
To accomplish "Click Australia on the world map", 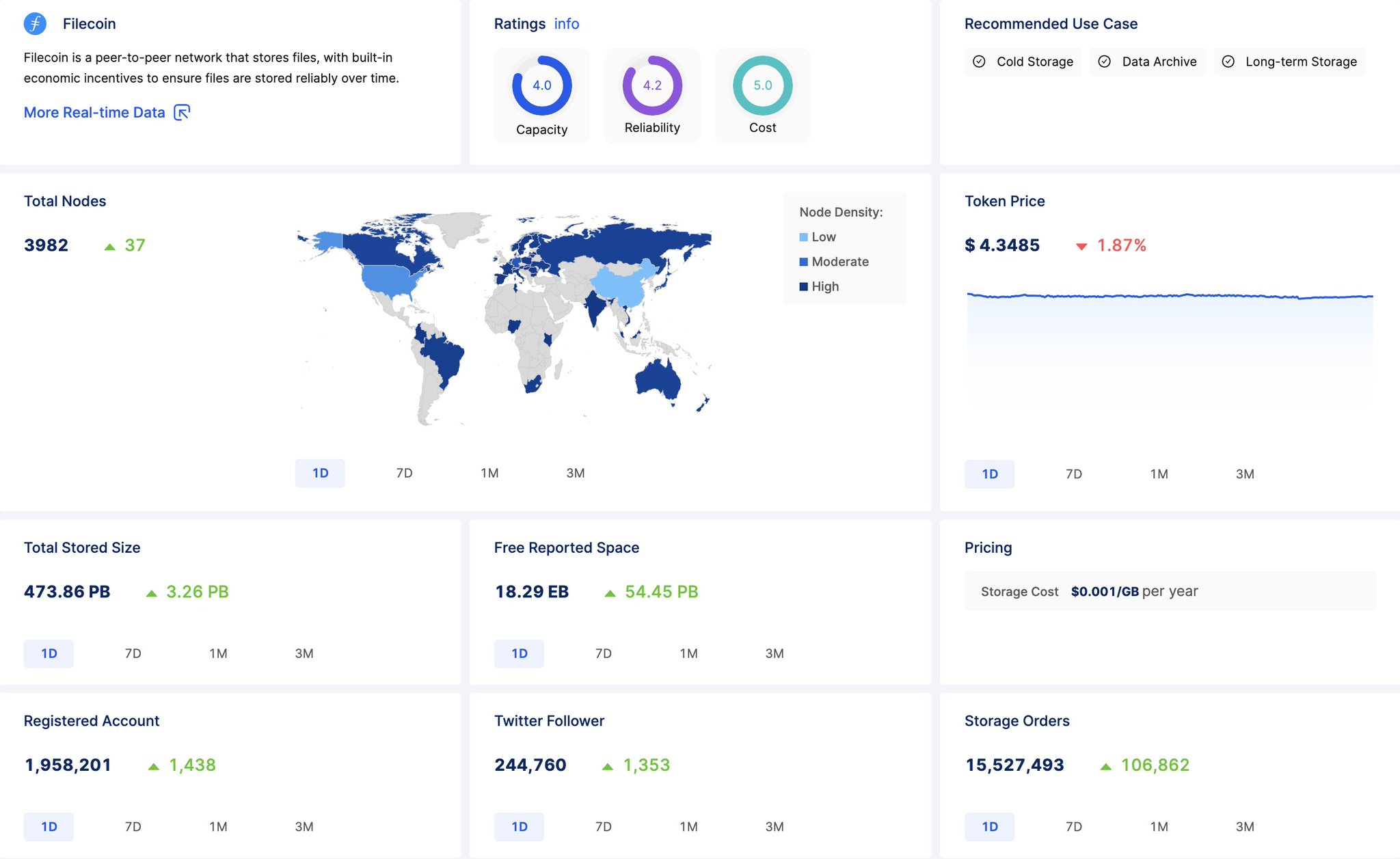I will point(658,379).
